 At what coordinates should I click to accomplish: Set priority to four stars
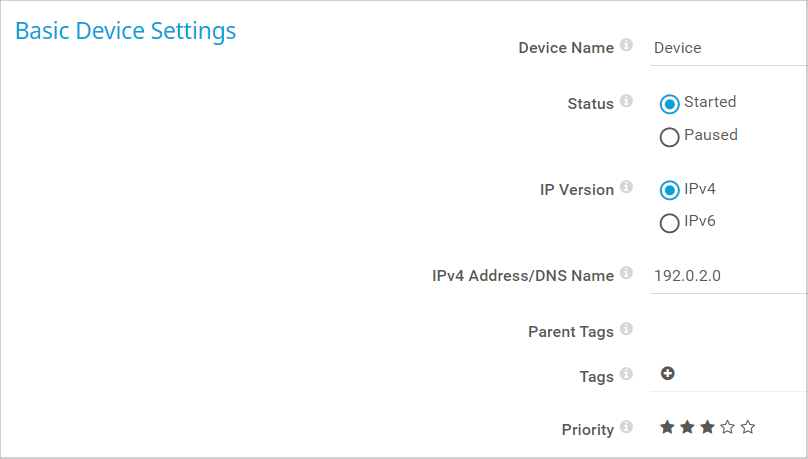point(727,427)
